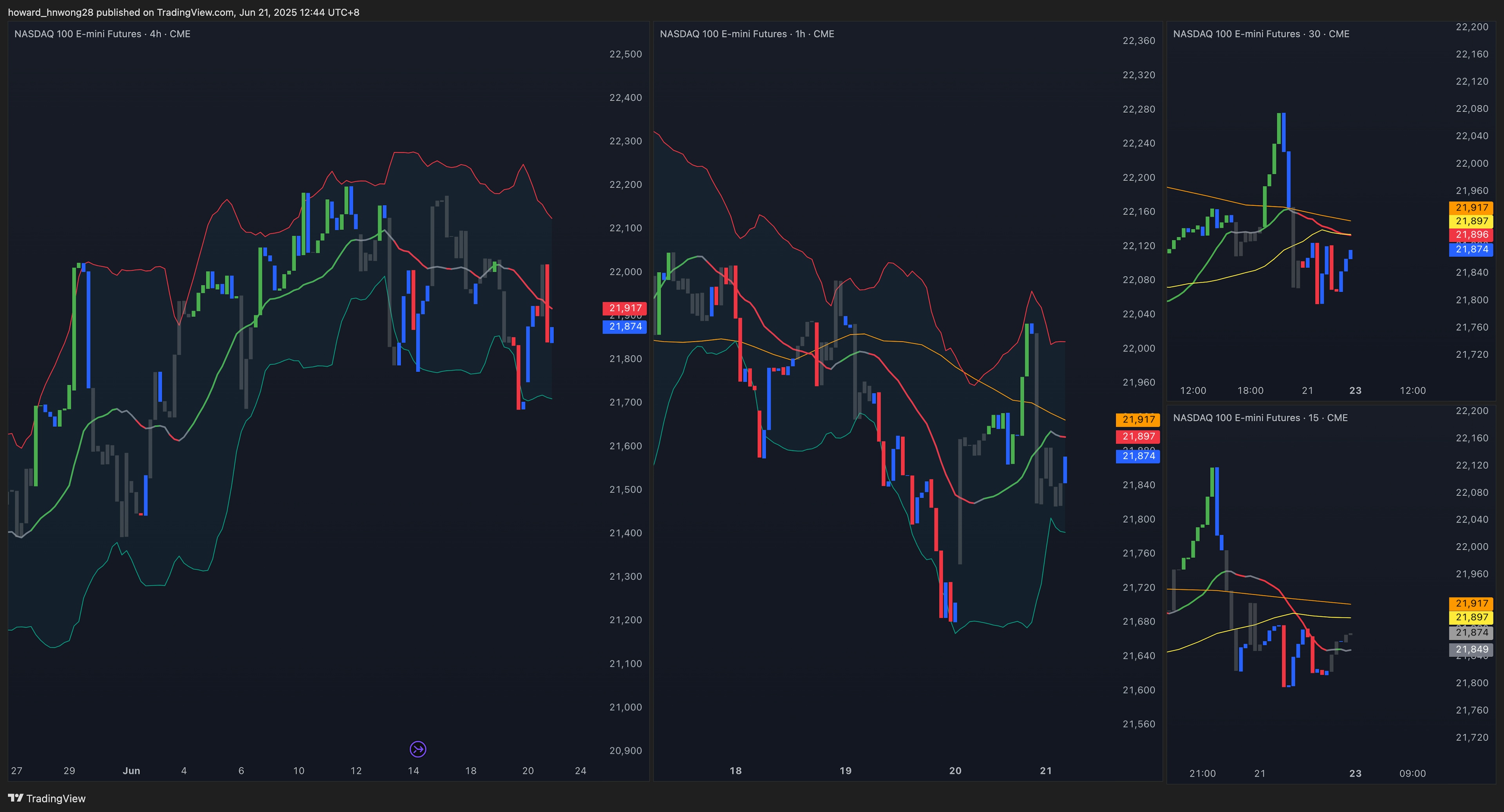
Task: Click the purple circular event icon on 4h chart
Action: click(x=418, y=749)
